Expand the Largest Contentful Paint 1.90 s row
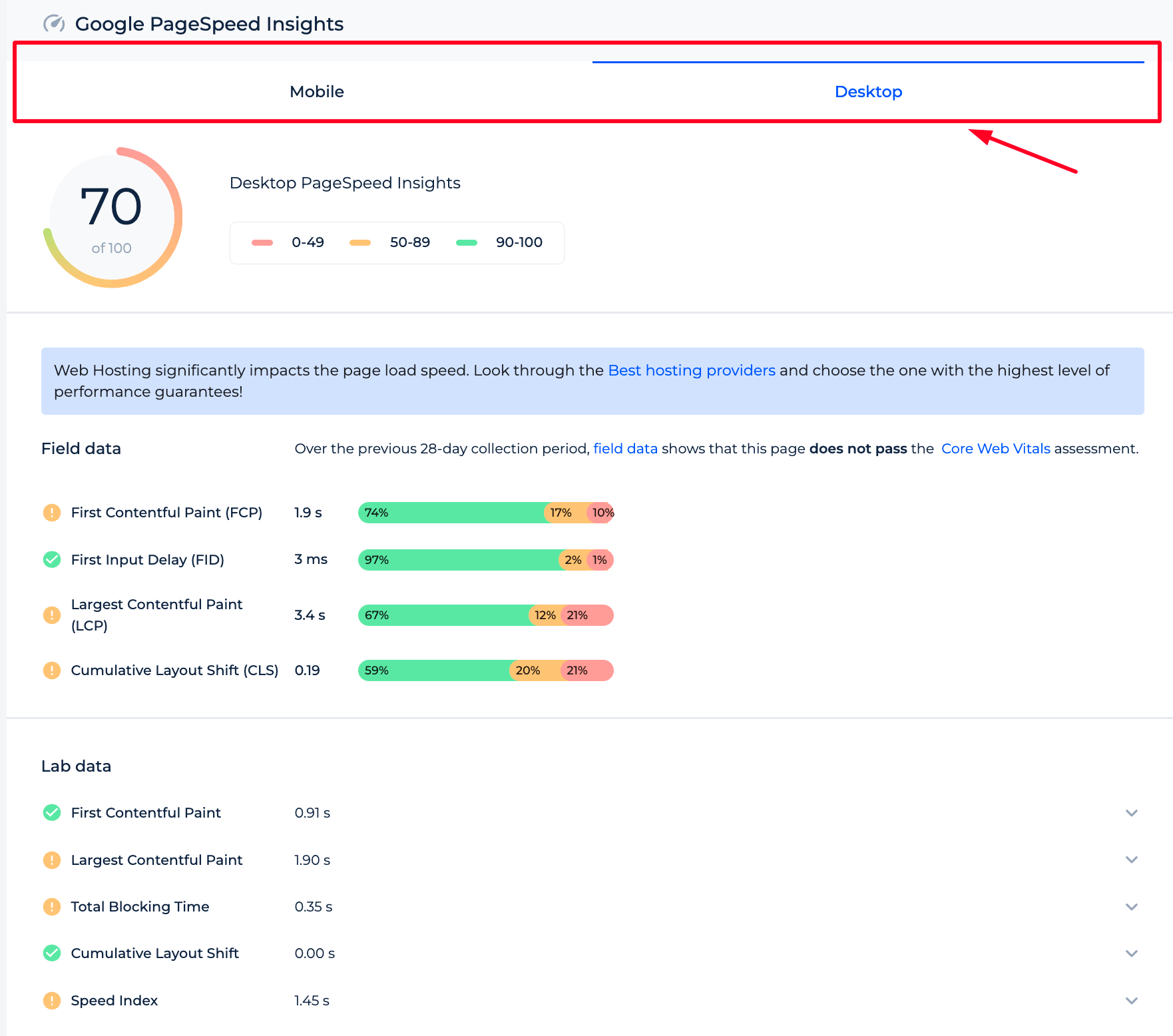1173x1036 pixels. (1132, 860)
